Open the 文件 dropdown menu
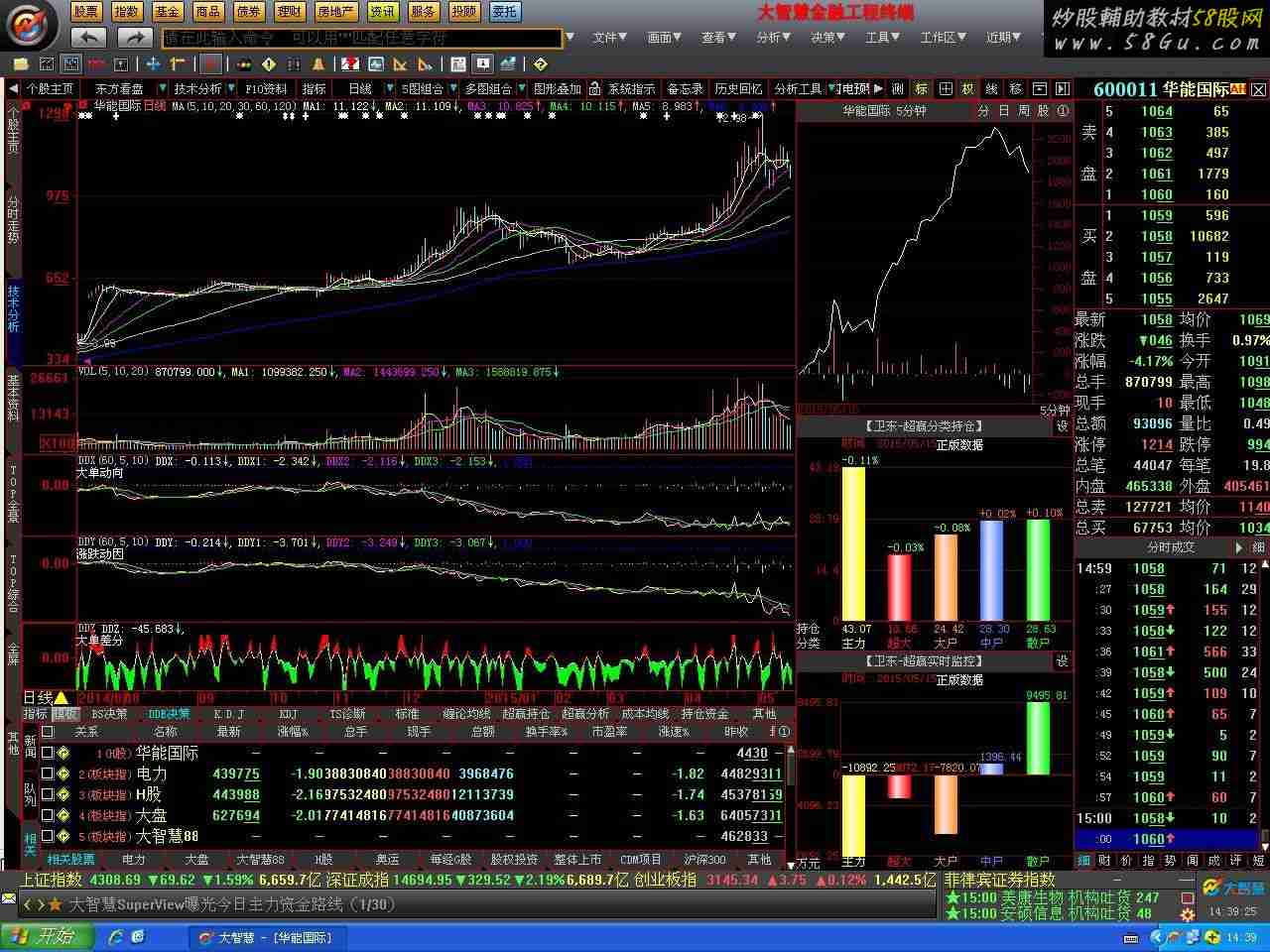This screenshot has width=1270, height=952. tap(609, 38)
